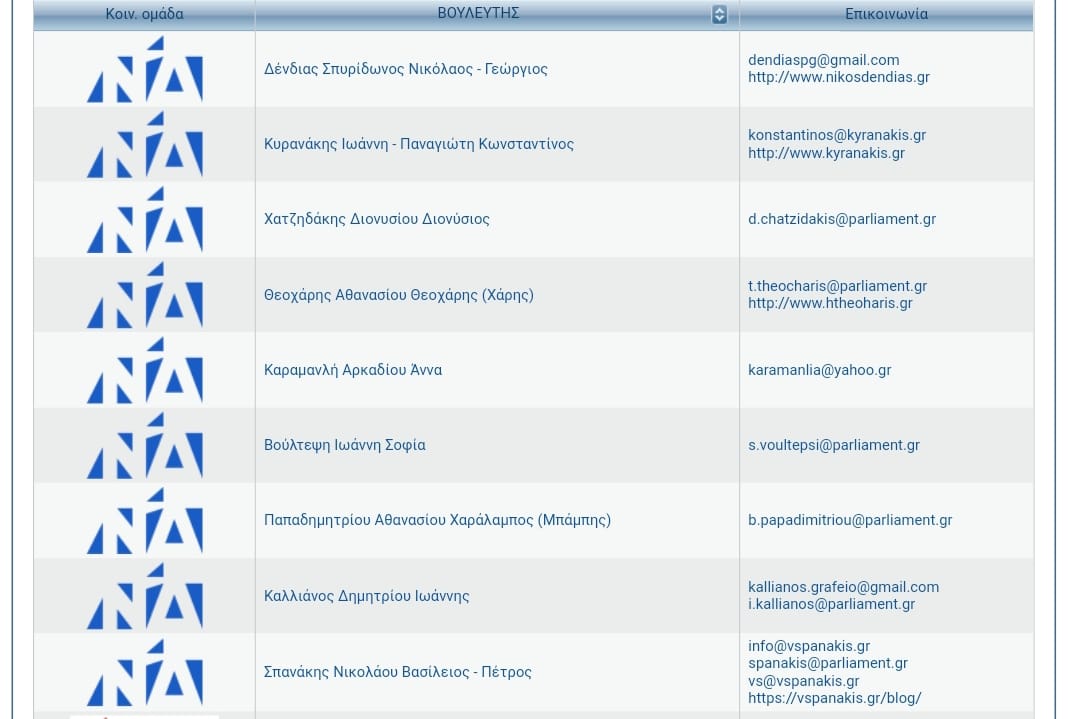
Task: Click the ND party logo in the Καλλιάνος row
Action: (145, 596)
